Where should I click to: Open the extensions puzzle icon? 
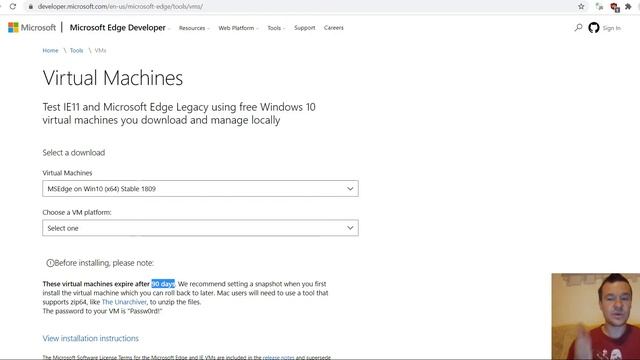point(629,7)
